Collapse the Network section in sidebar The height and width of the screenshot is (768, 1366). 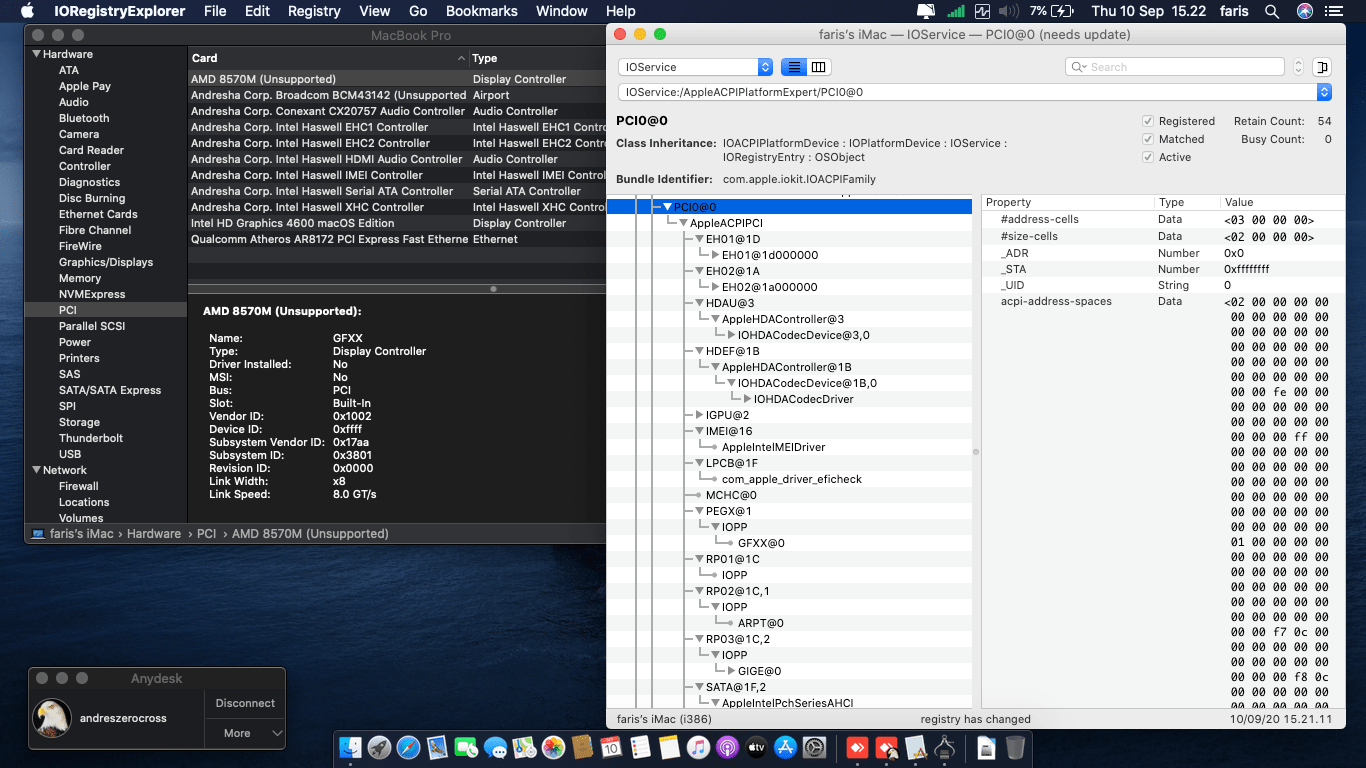click(36, 470)
